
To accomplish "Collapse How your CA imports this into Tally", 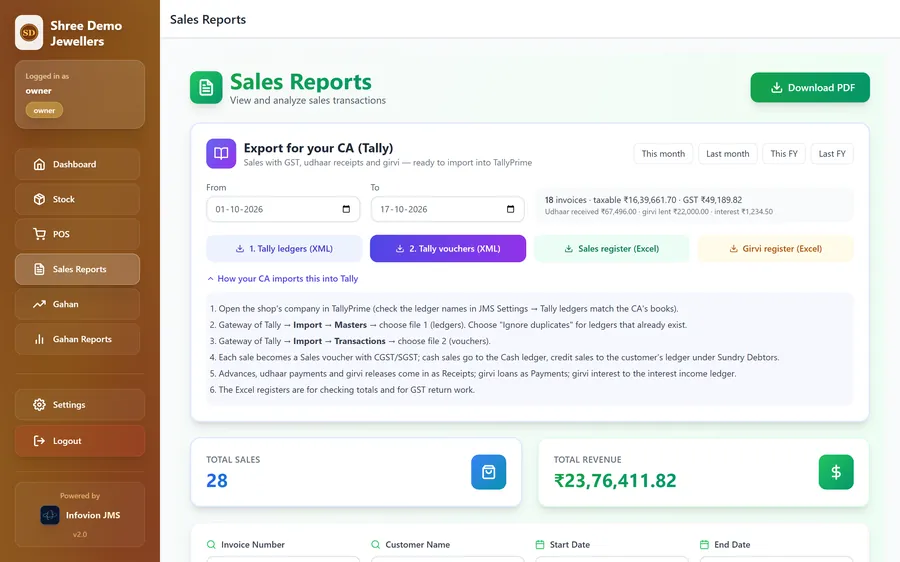I will pyautogui.click(x=282, y=278).
